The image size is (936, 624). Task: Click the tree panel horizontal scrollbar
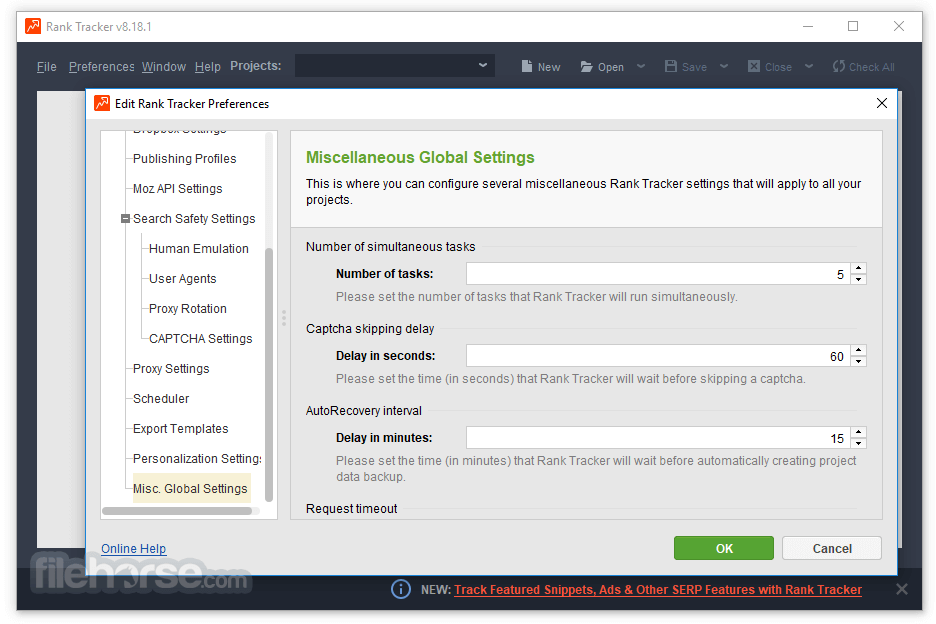[x=177, y=511]
